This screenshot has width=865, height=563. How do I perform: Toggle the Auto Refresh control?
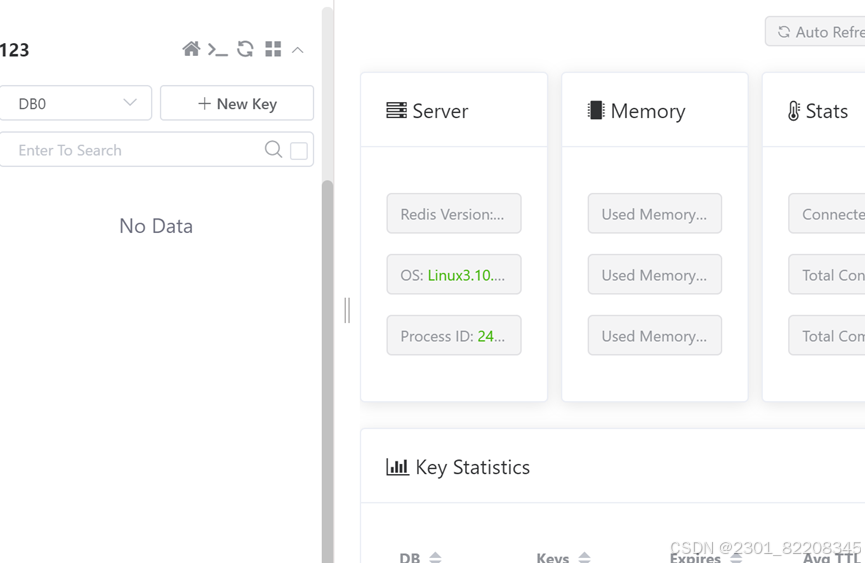[816, 31]
